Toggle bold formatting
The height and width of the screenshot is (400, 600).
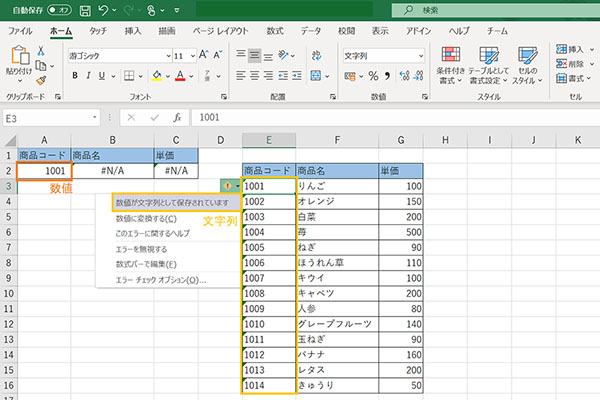(x=74, y=76)
